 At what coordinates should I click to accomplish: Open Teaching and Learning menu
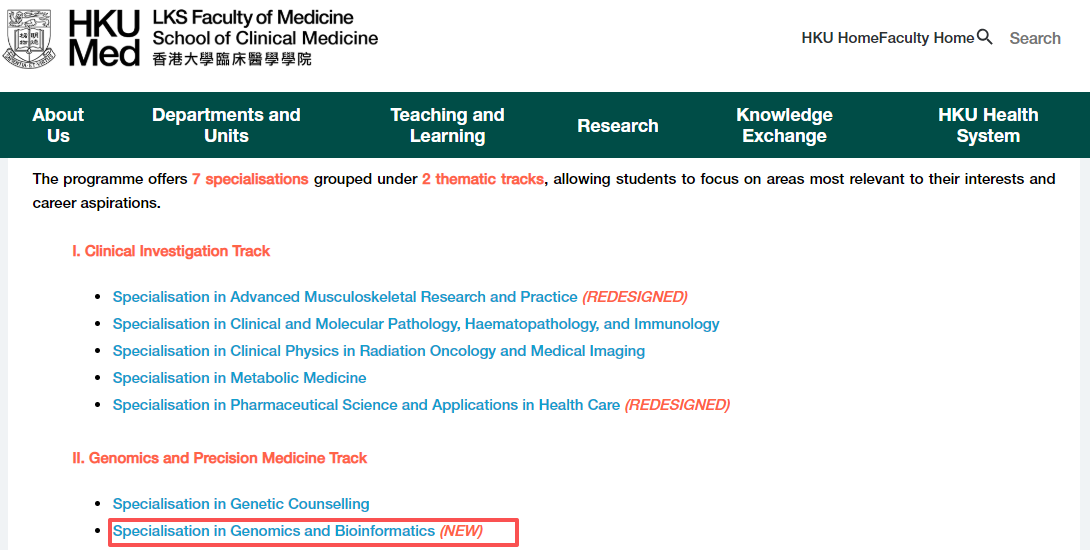point(447,125)
